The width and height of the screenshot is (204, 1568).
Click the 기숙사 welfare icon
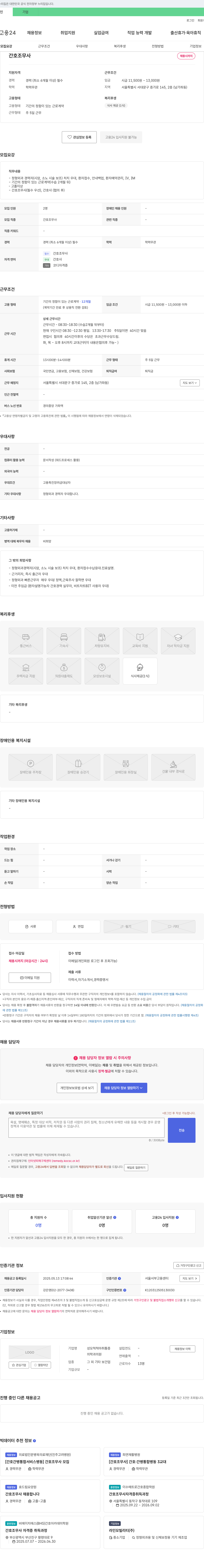64,641
